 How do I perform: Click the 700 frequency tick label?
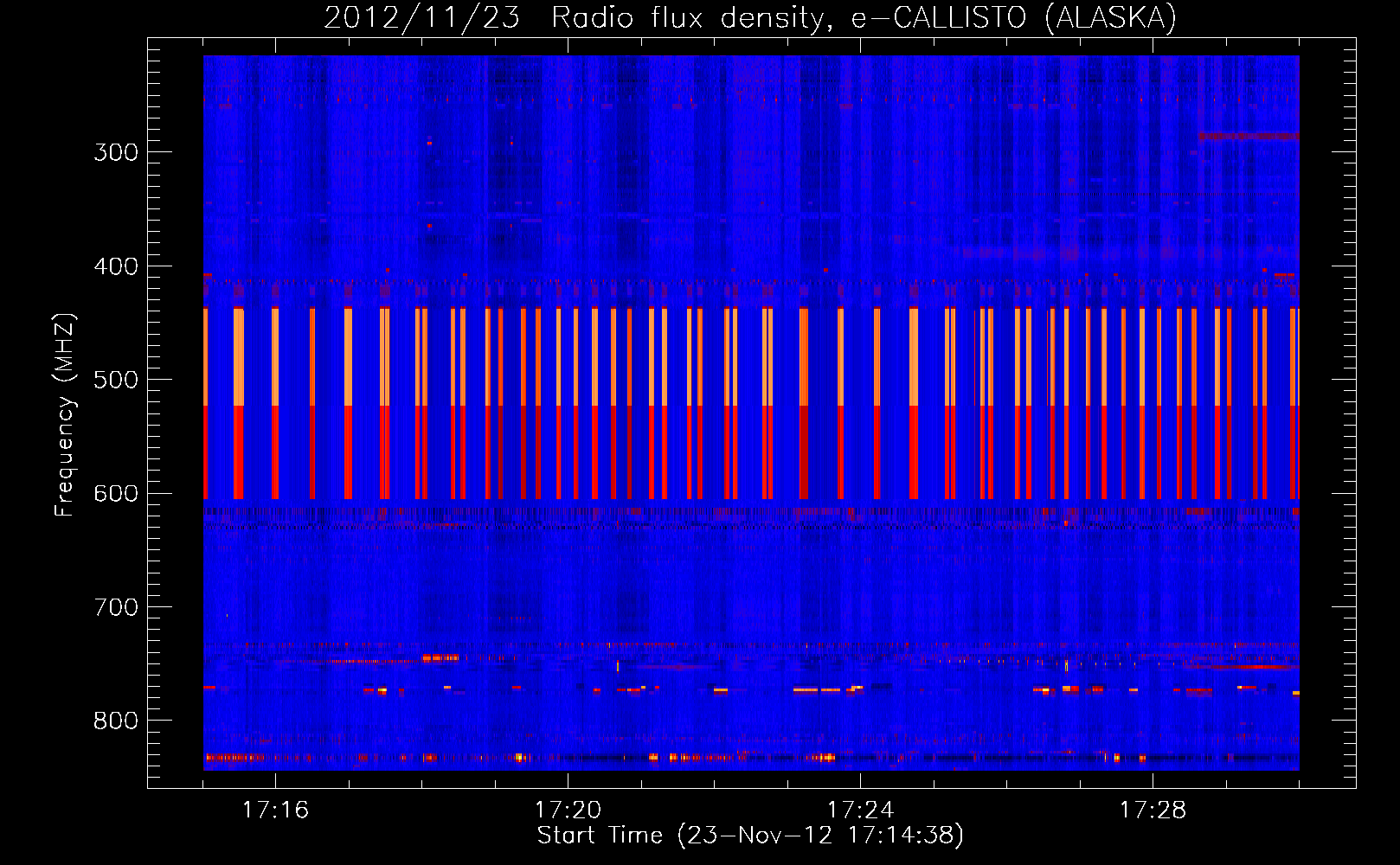click(116, 607)
